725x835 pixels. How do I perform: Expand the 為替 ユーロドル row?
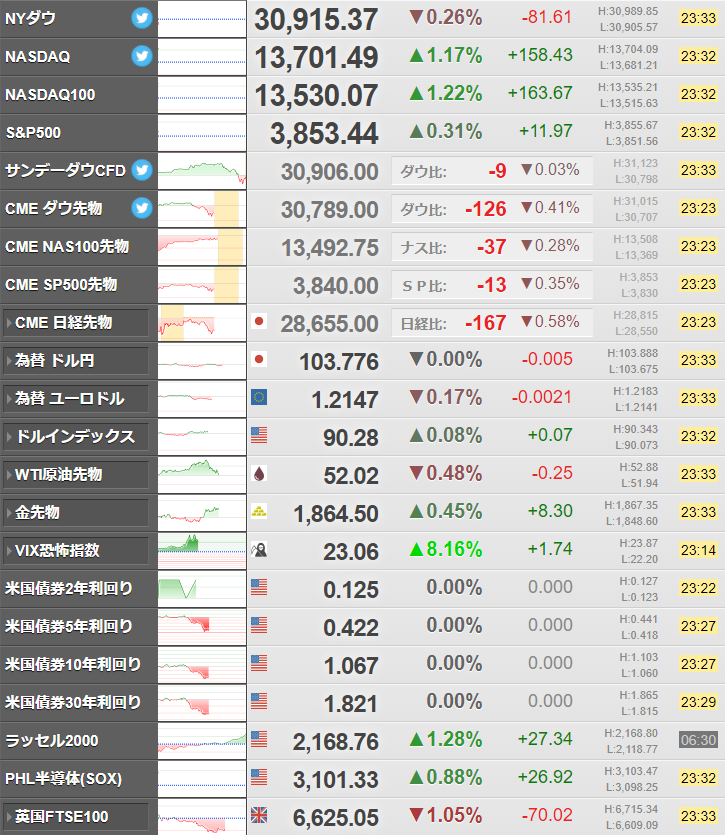coord(76,398)
